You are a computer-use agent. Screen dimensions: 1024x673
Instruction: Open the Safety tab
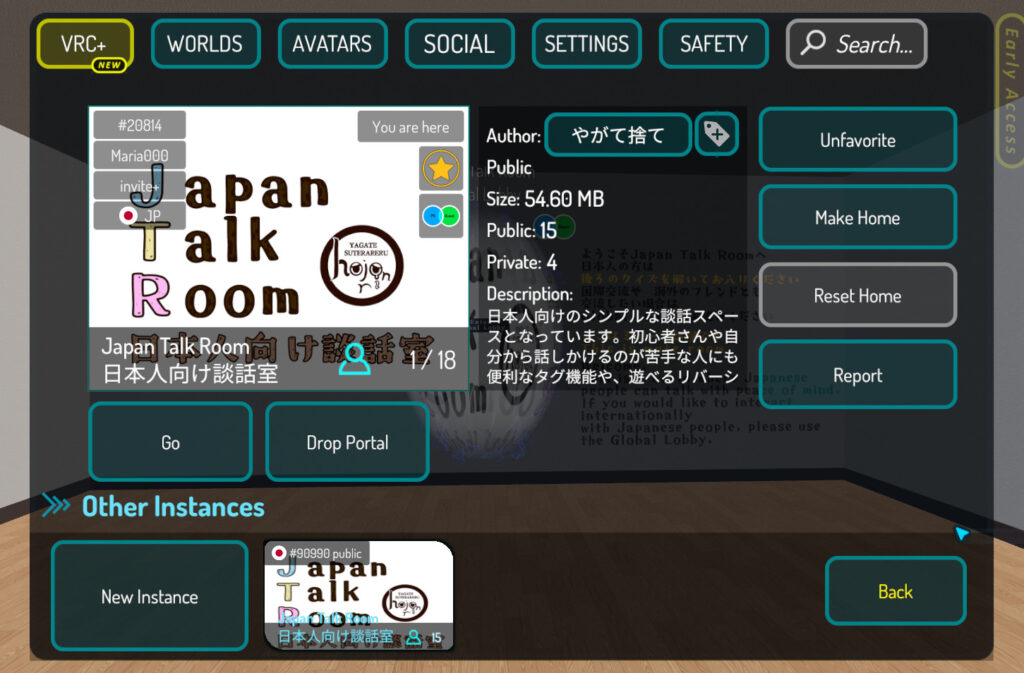coord(713,44)
